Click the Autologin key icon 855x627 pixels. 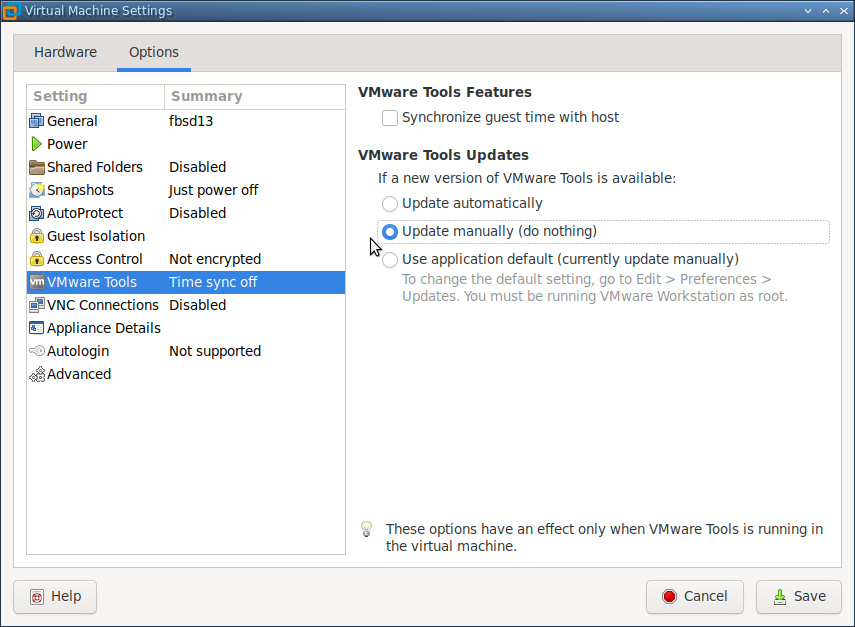[37, 351]
